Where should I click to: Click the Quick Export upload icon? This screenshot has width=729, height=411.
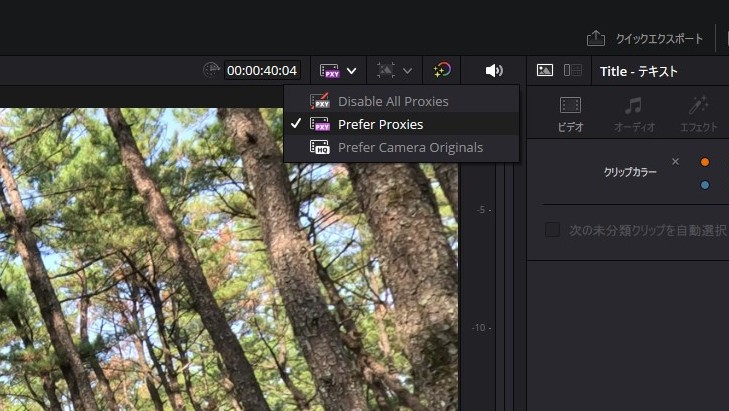click(x=596, y=39)
